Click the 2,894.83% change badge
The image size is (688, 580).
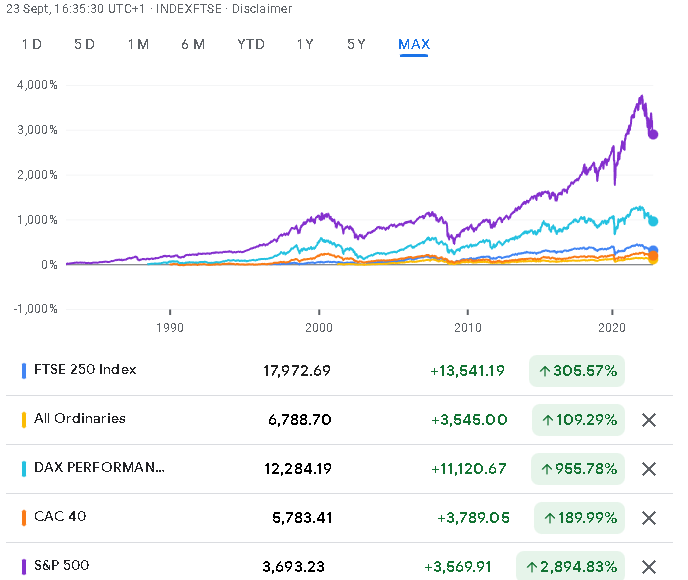[570, 567]
